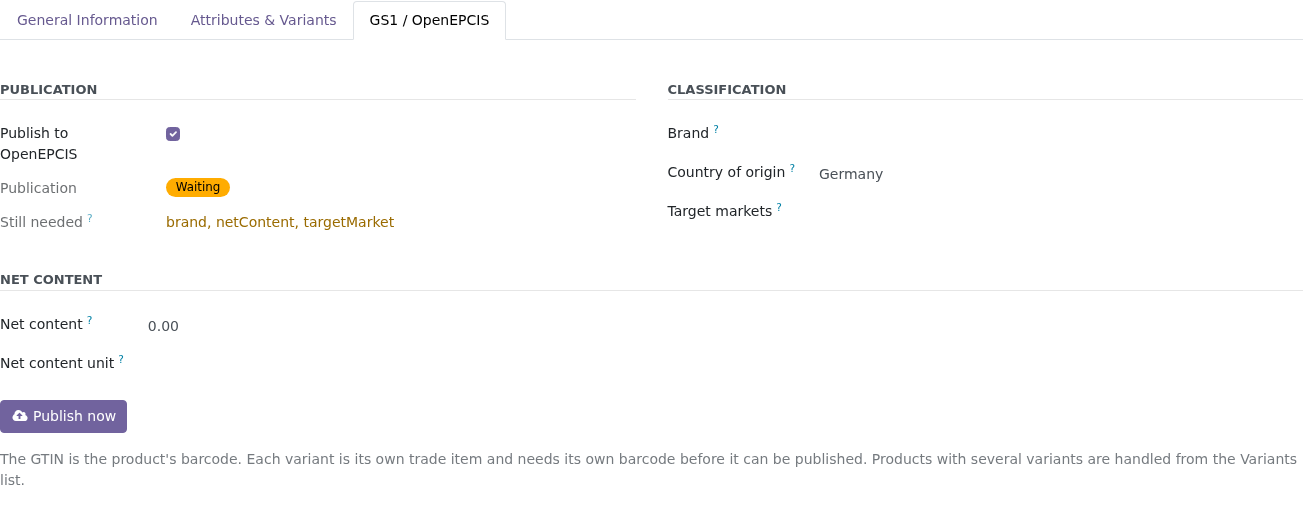The image size is (1303, 523).
Task: Click the Target markets help question mark
Action: [779, 207]
